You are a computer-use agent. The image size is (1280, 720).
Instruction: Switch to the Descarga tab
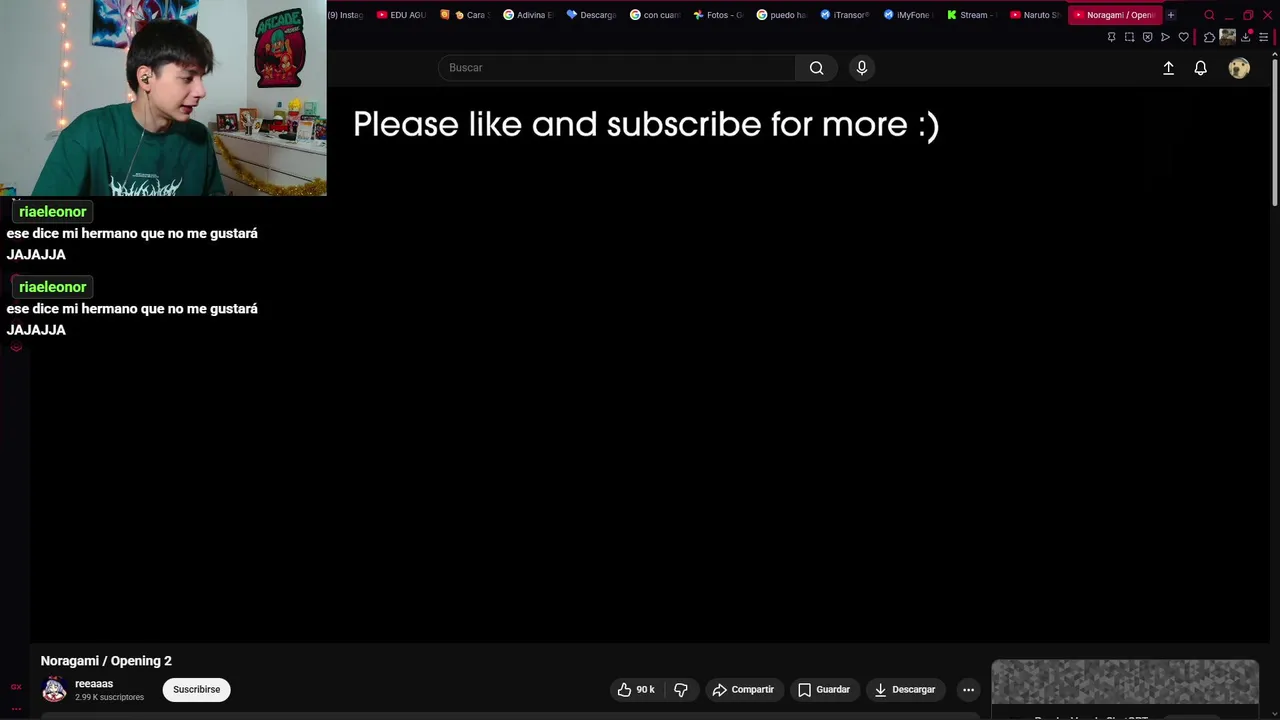[x=590, y=15]
